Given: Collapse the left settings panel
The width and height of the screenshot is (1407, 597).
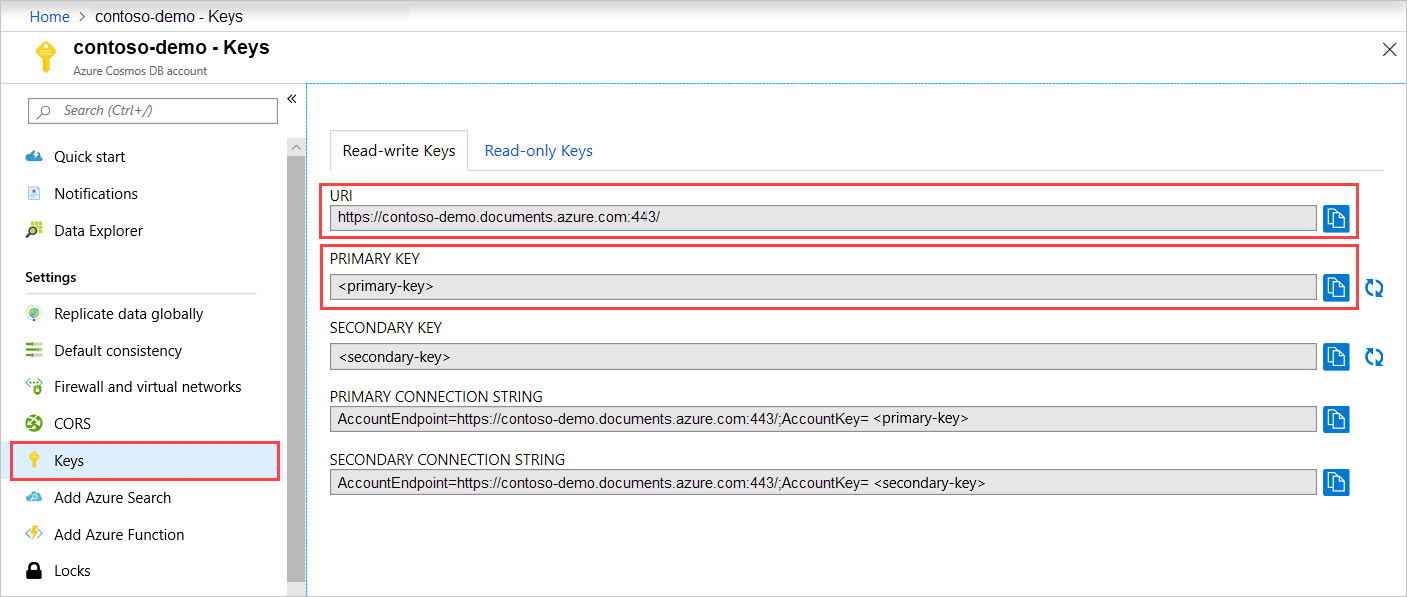Looking at the screenshot, I should click(291, 99).
